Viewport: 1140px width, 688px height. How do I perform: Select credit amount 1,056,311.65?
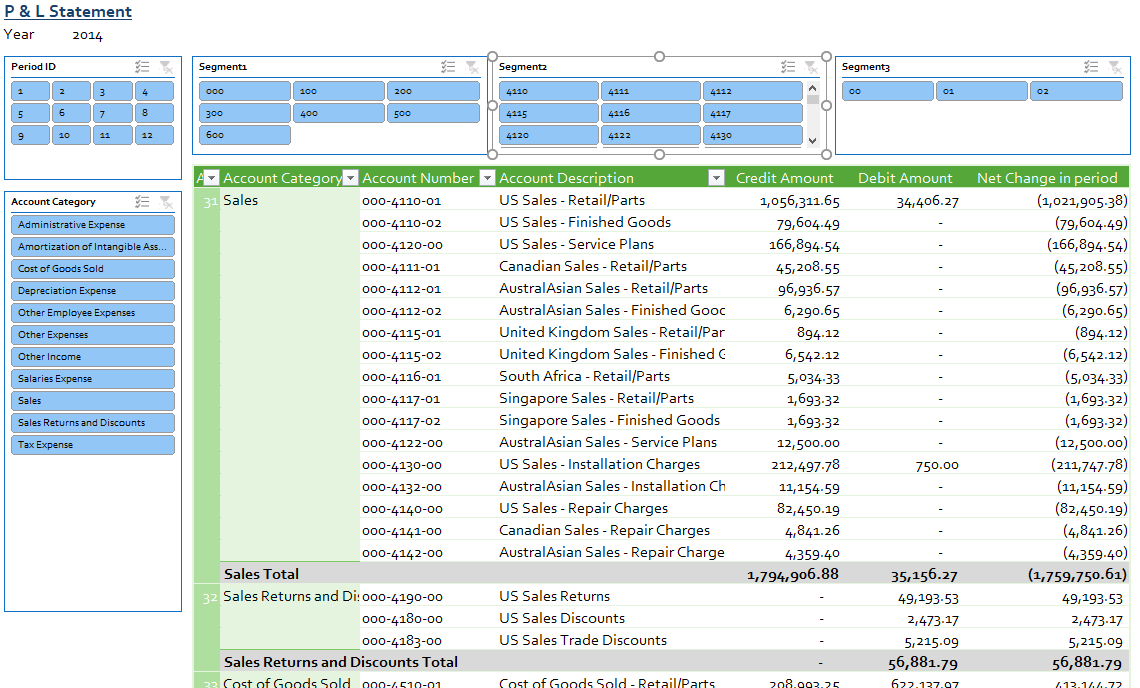(x=800, y=201)
